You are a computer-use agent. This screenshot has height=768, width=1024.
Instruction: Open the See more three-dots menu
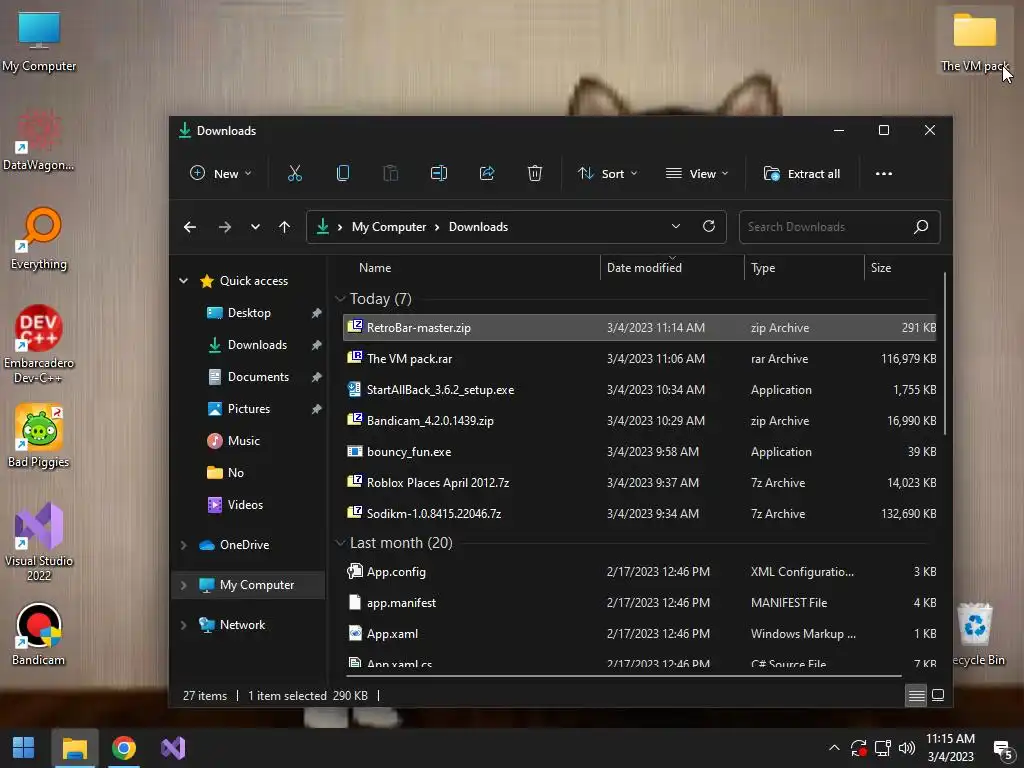tap(884, 174)
